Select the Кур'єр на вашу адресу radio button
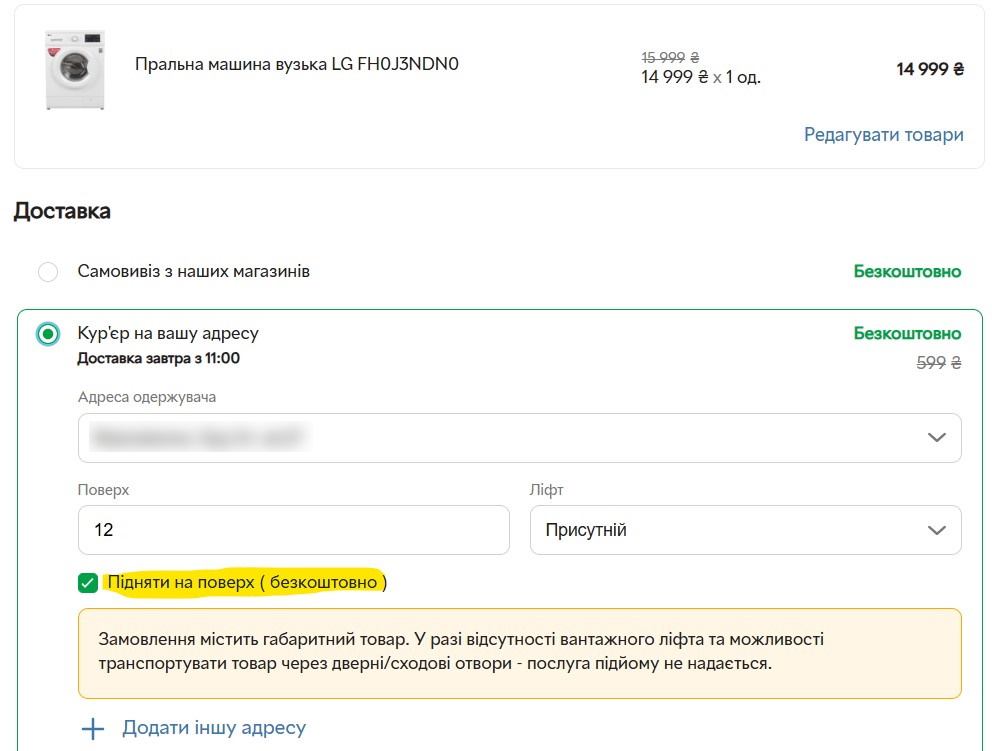The width and height of the screenshot is (992, 751). (48, 334)
